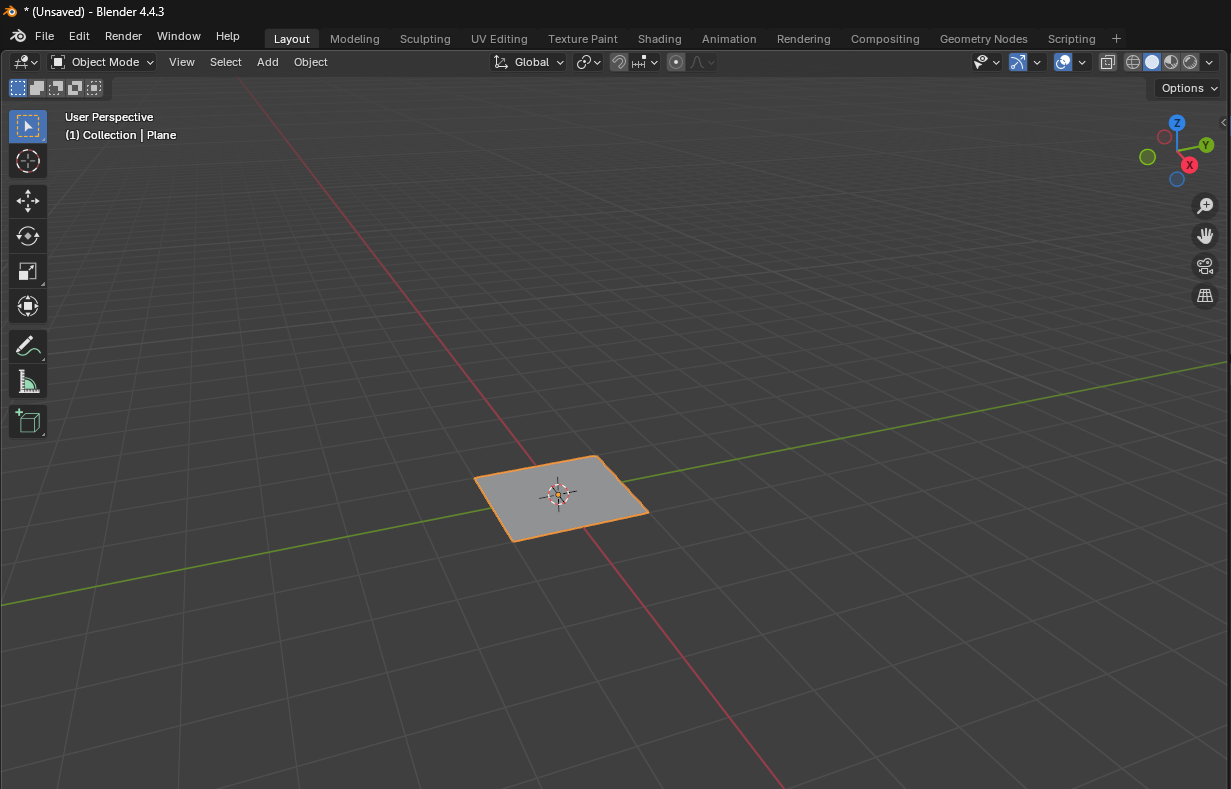This screenshot has width=1231, height=789.
Task: Click the negative Y axis gizmo circle
Action: pyautogui.click(x=1148, y=157)
